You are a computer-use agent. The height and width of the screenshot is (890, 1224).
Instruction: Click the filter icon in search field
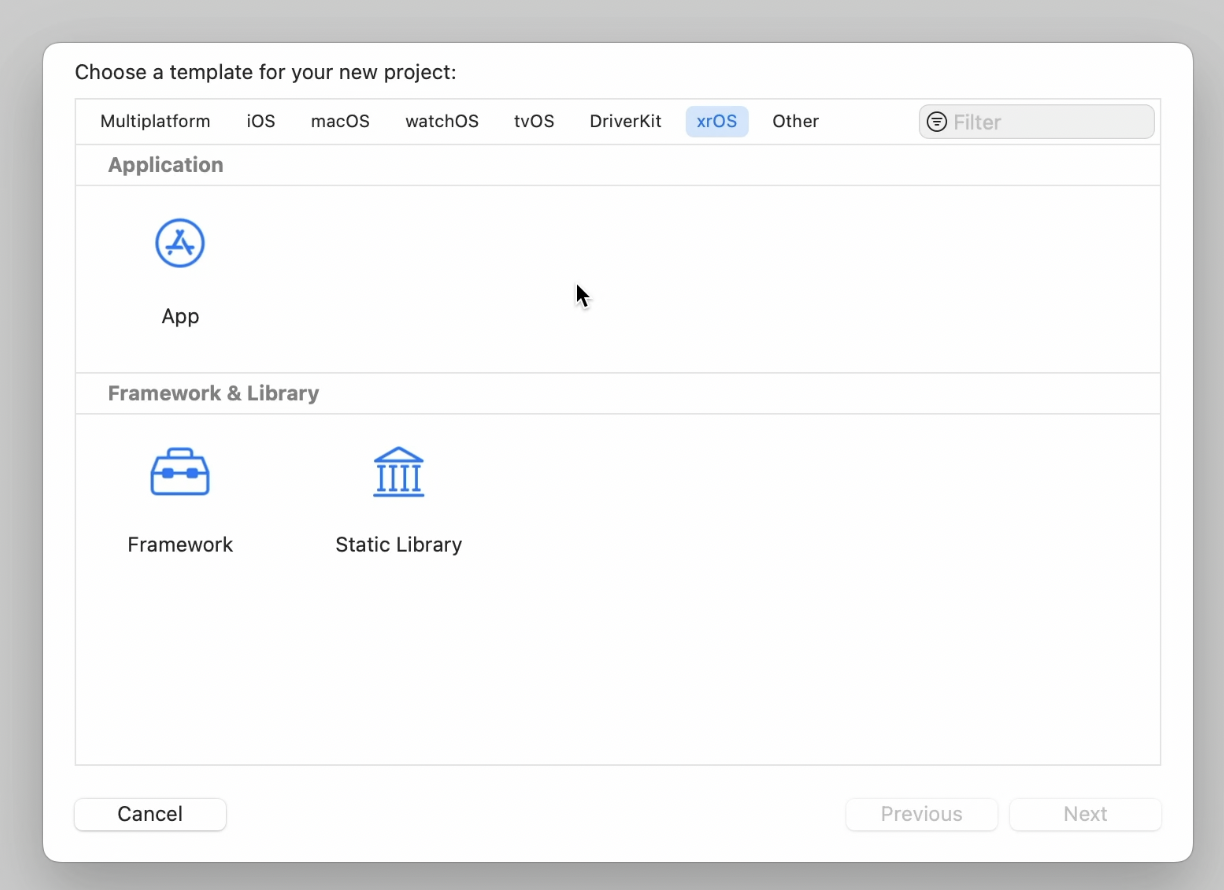(x=937, y=122)
